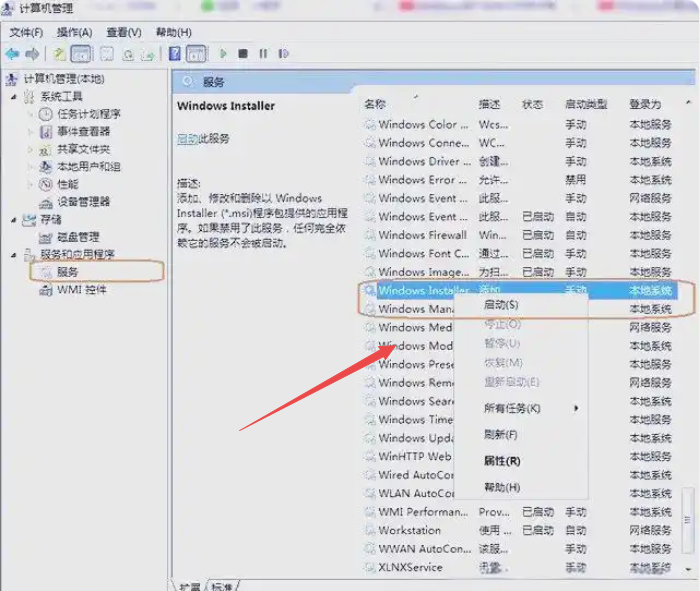Click the Refresh toolbar icon
Screen dimensions: 700x591
coord(128,54)
